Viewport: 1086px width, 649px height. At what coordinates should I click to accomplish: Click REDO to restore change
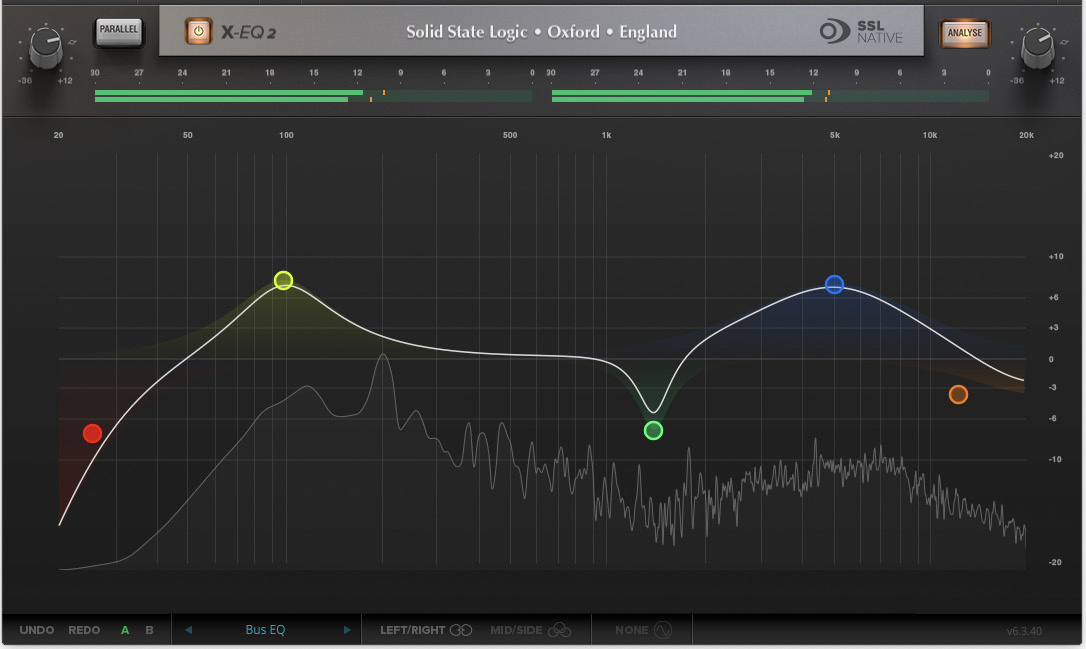(x=84, y=629)
